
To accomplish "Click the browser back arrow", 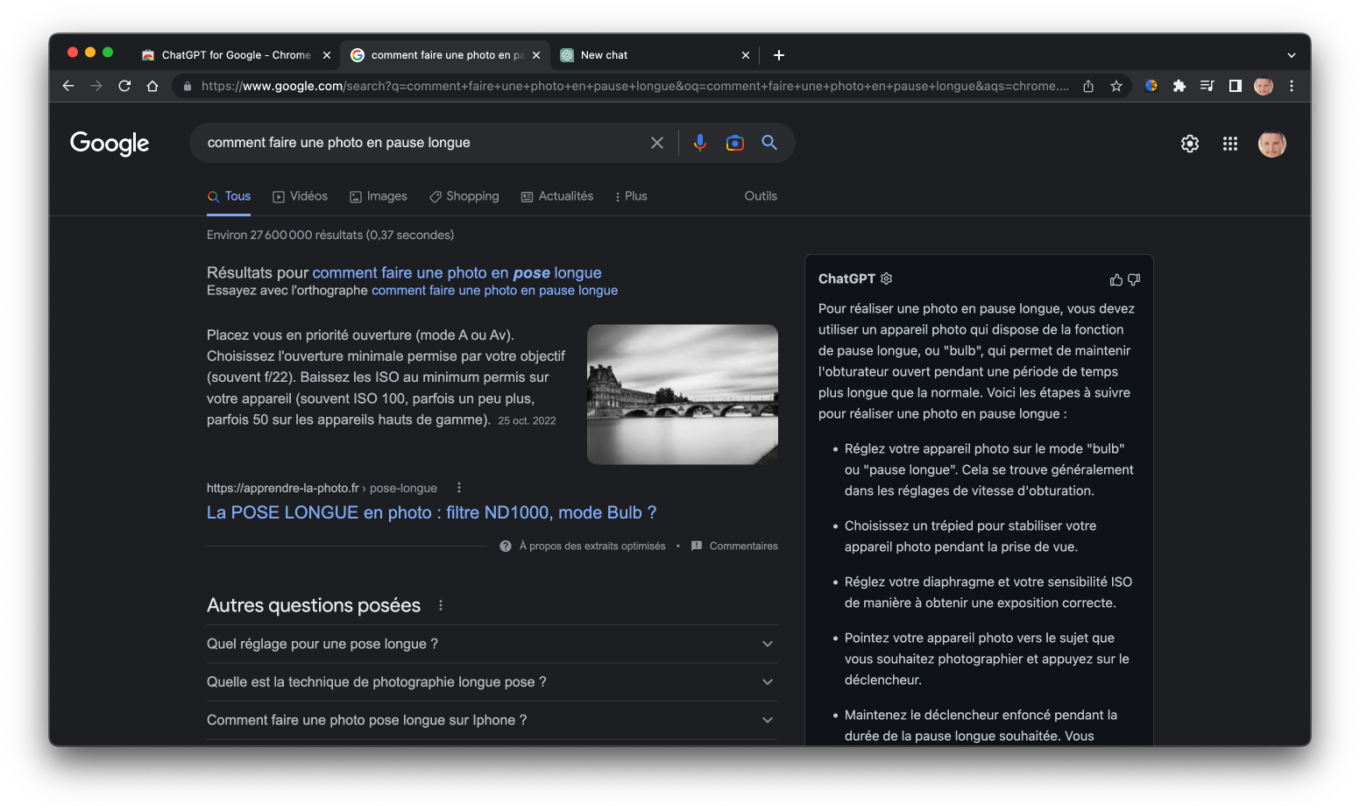I will tap(68, 86).
